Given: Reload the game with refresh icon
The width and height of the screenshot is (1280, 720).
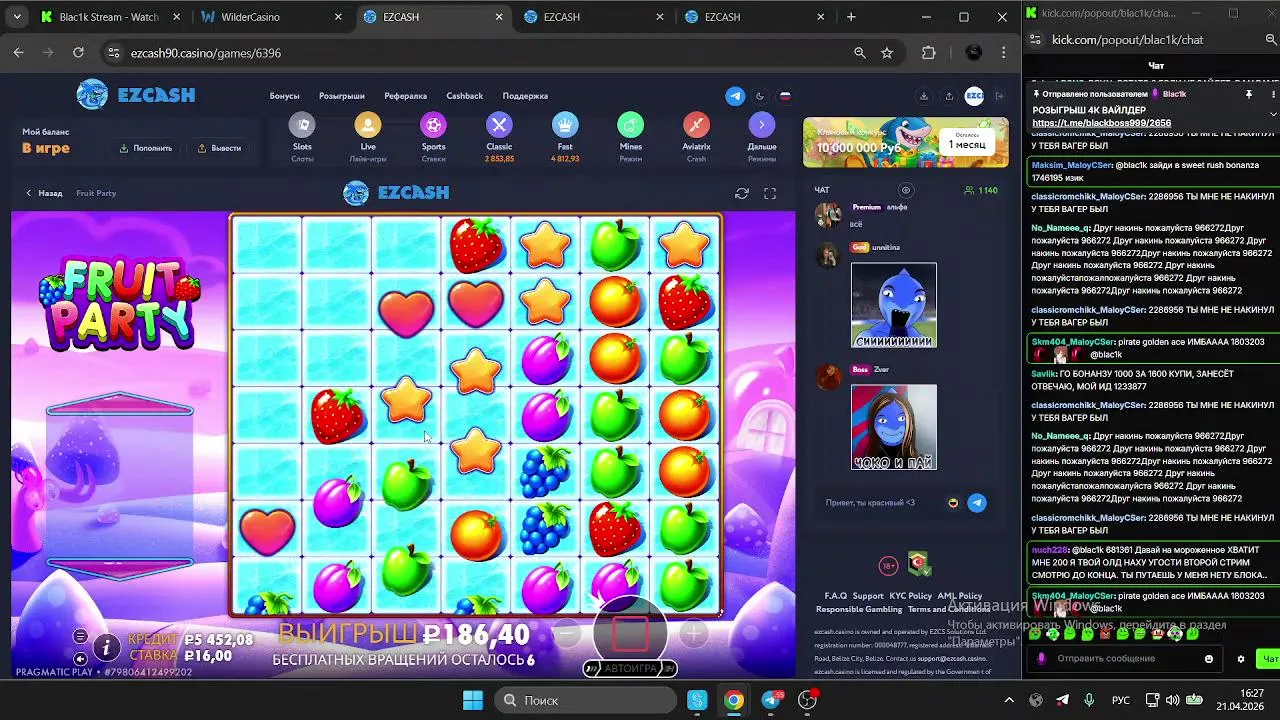Looking at the screenshot, I should point(742,193).
